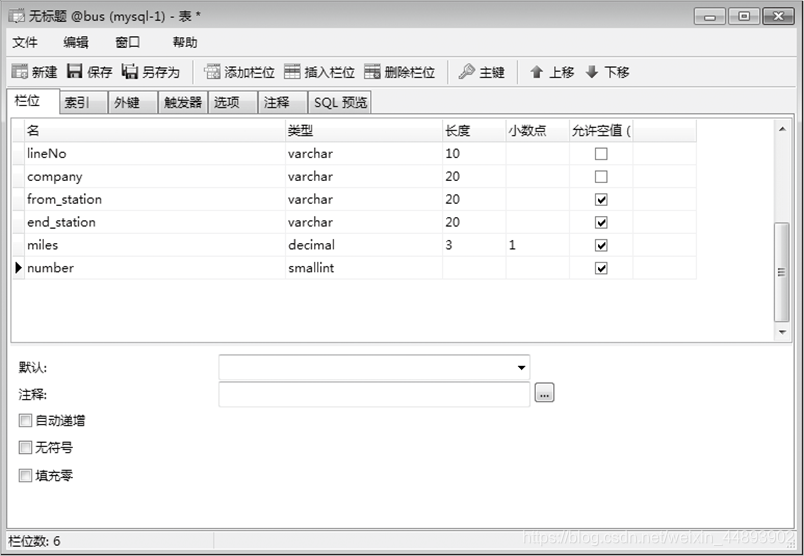This screenshot has width=804, height=556.
Task: Click length 20 in company row
Action: point(474,176)
